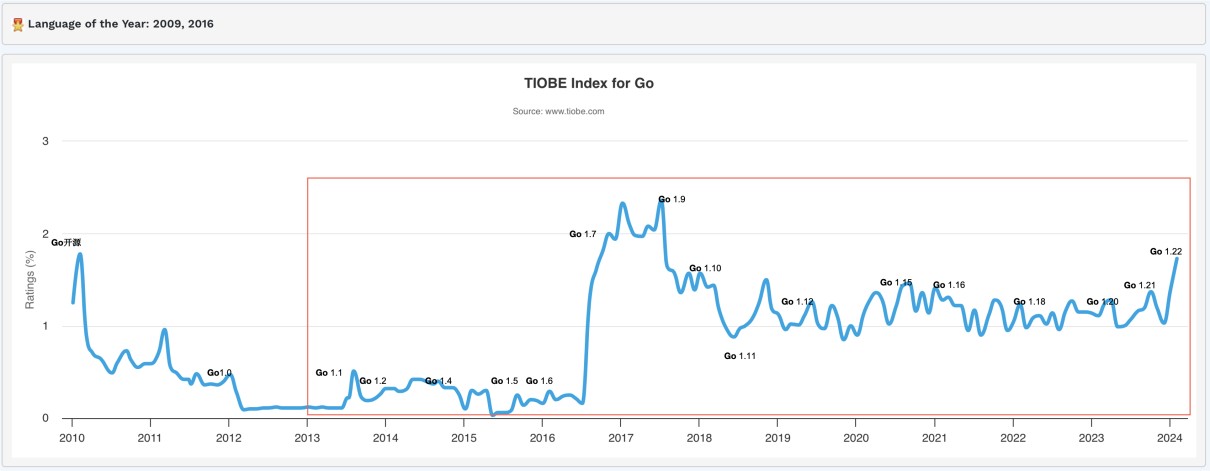Select the 2017 x-axis year label

click(x=620, y=437)
